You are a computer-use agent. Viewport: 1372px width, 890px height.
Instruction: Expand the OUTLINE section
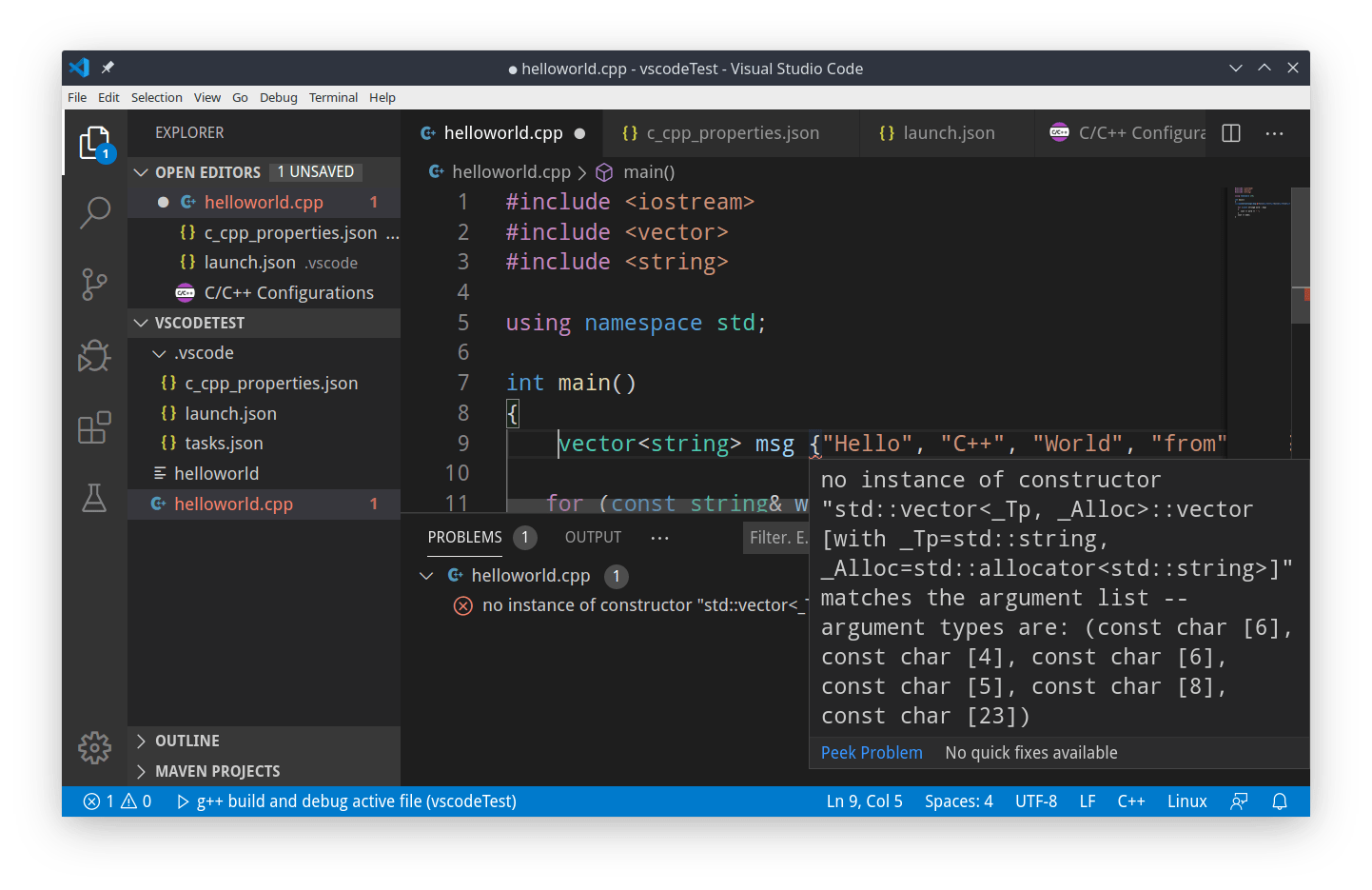point(265,741)
